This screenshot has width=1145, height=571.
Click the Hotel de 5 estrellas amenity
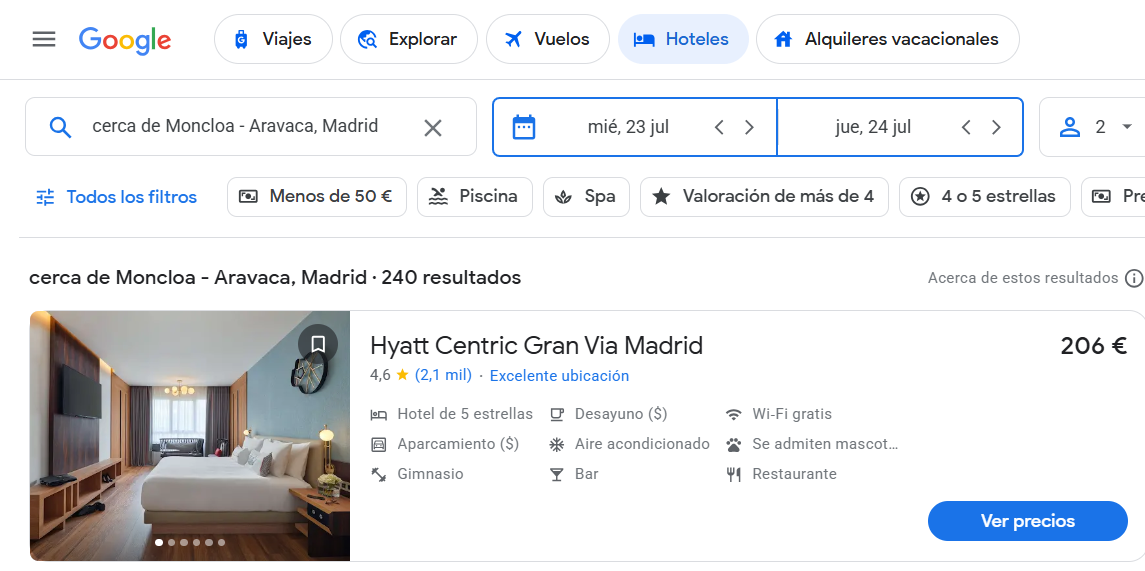[452, 415]
